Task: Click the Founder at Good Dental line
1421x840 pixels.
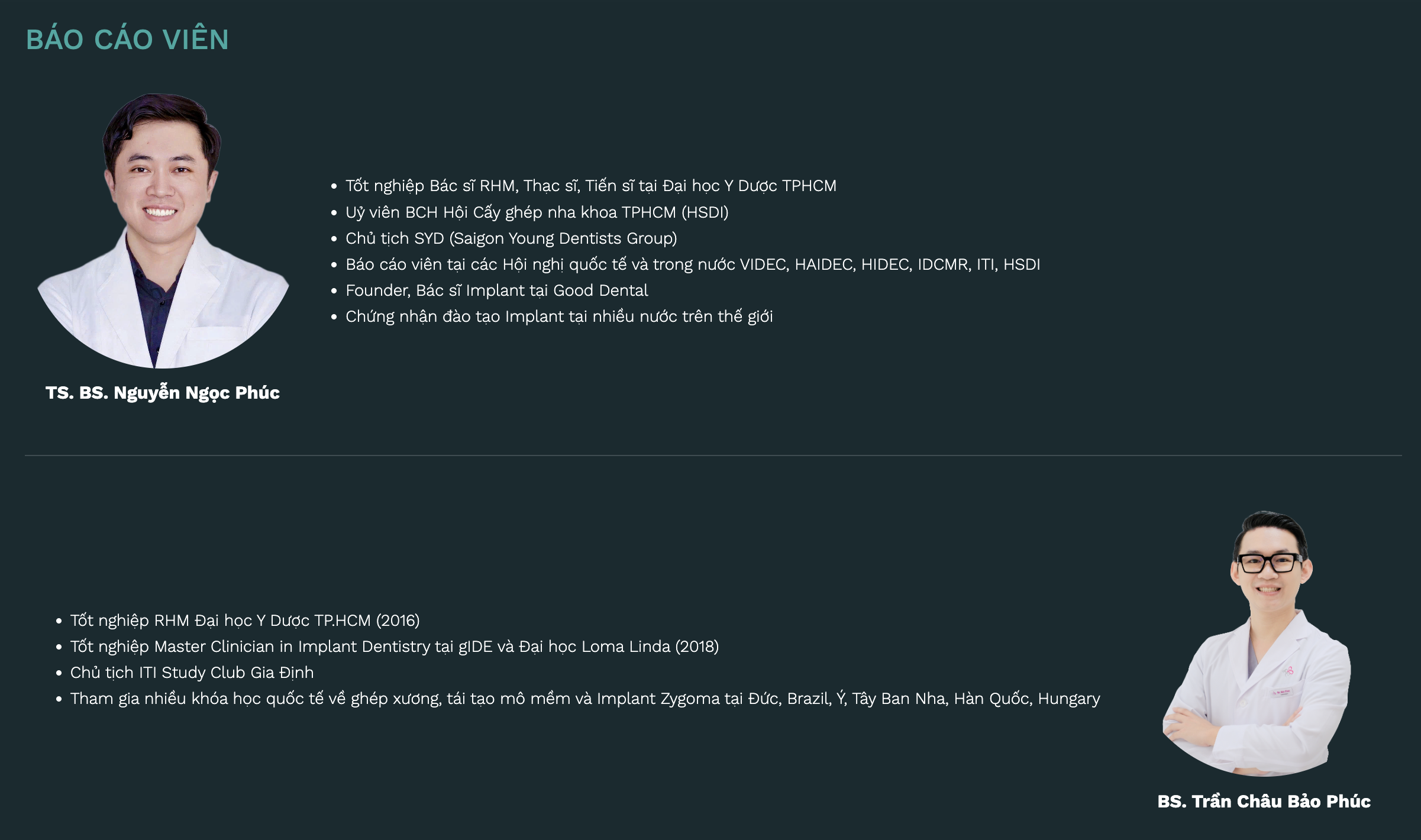Action: (497, 290)
